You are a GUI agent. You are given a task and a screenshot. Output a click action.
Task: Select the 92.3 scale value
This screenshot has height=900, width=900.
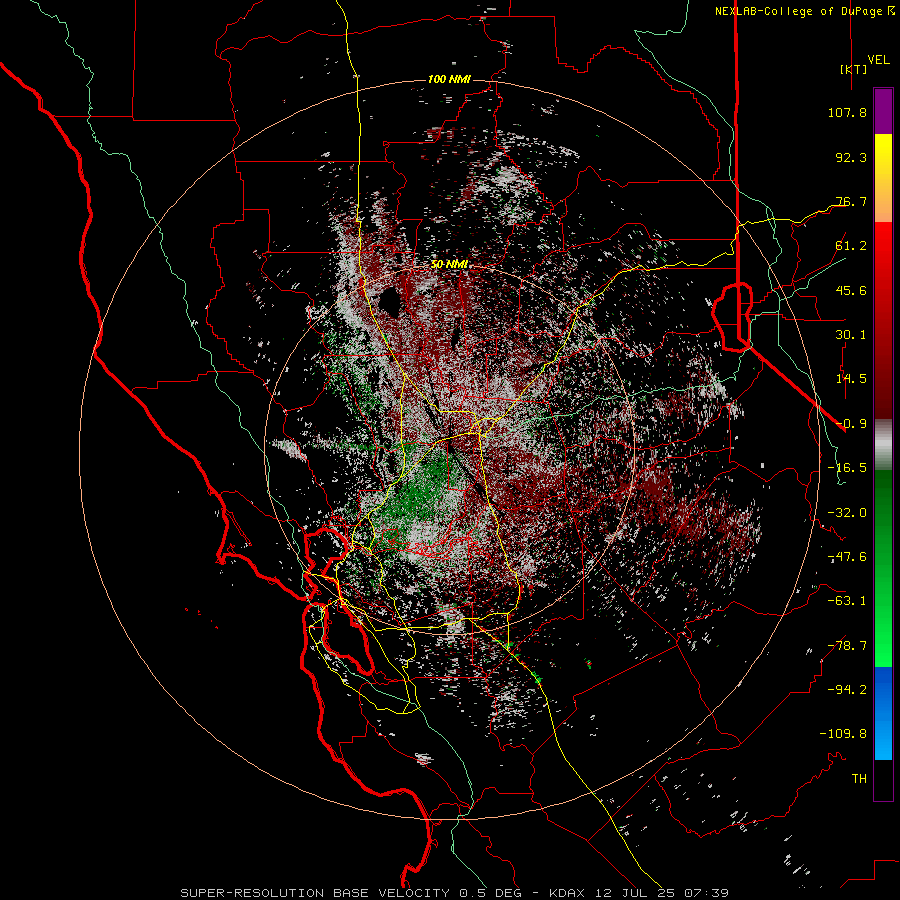[851, 157]
